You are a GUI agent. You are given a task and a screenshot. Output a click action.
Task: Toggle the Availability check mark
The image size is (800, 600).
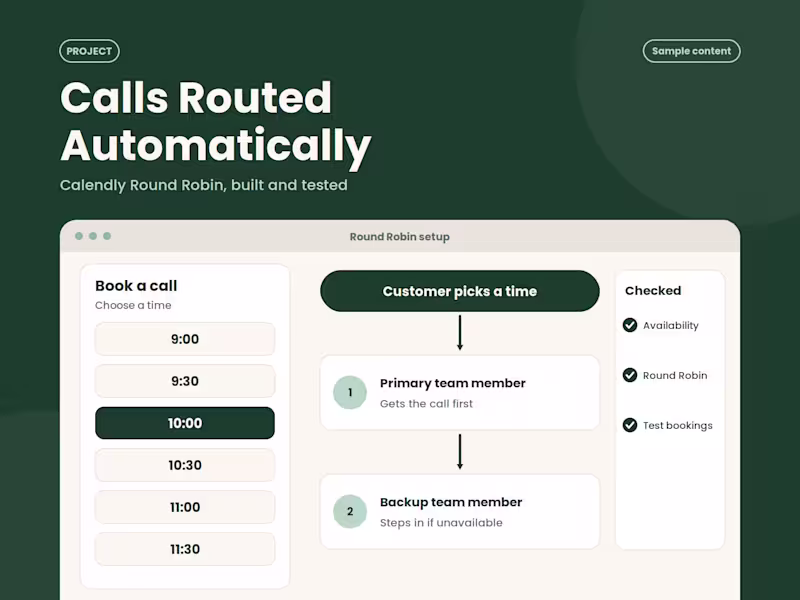pyautogui.click(x=630, y=325)
